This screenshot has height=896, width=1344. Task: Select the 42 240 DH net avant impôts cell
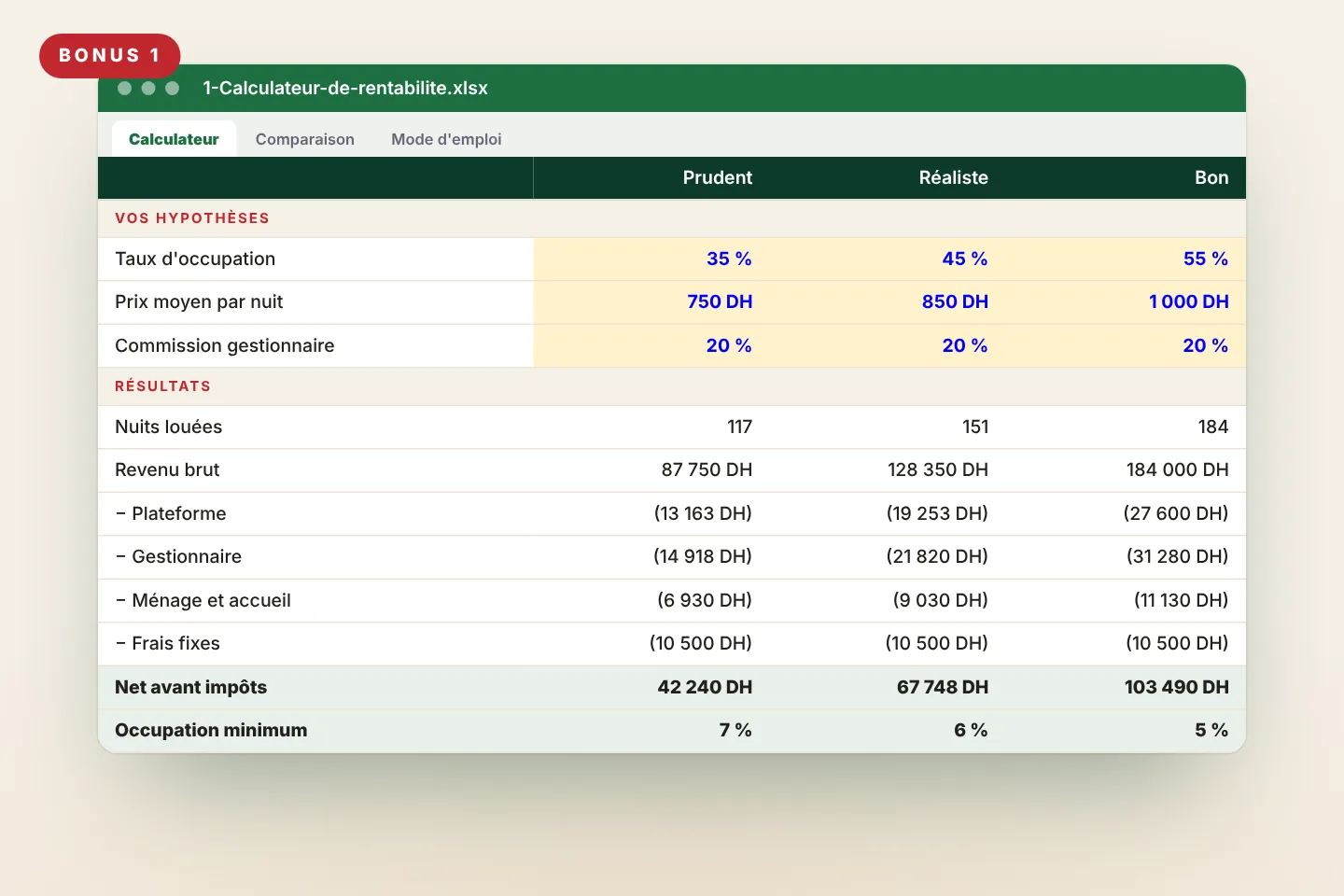coord(651,687)
